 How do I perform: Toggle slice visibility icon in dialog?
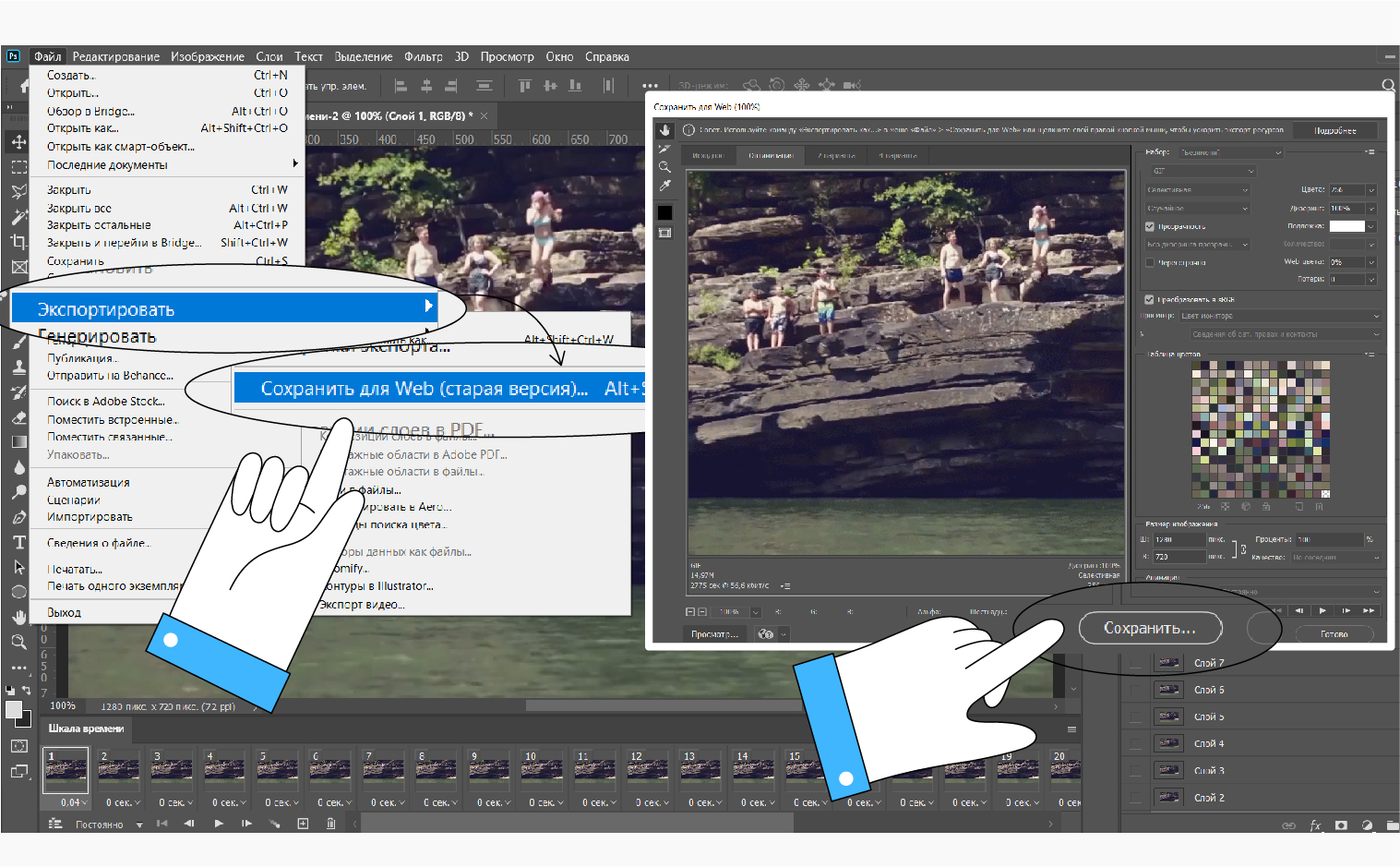point(664,233)
